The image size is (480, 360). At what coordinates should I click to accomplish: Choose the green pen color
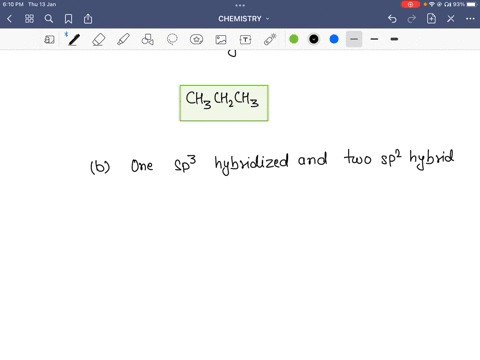[x=294, y=39]
